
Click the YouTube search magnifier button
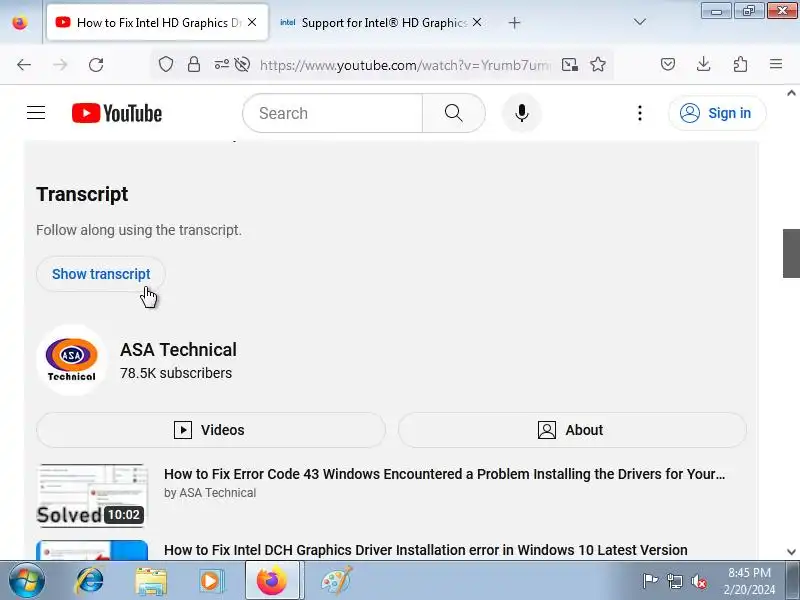pyautogui.click(x=454, y=113)
